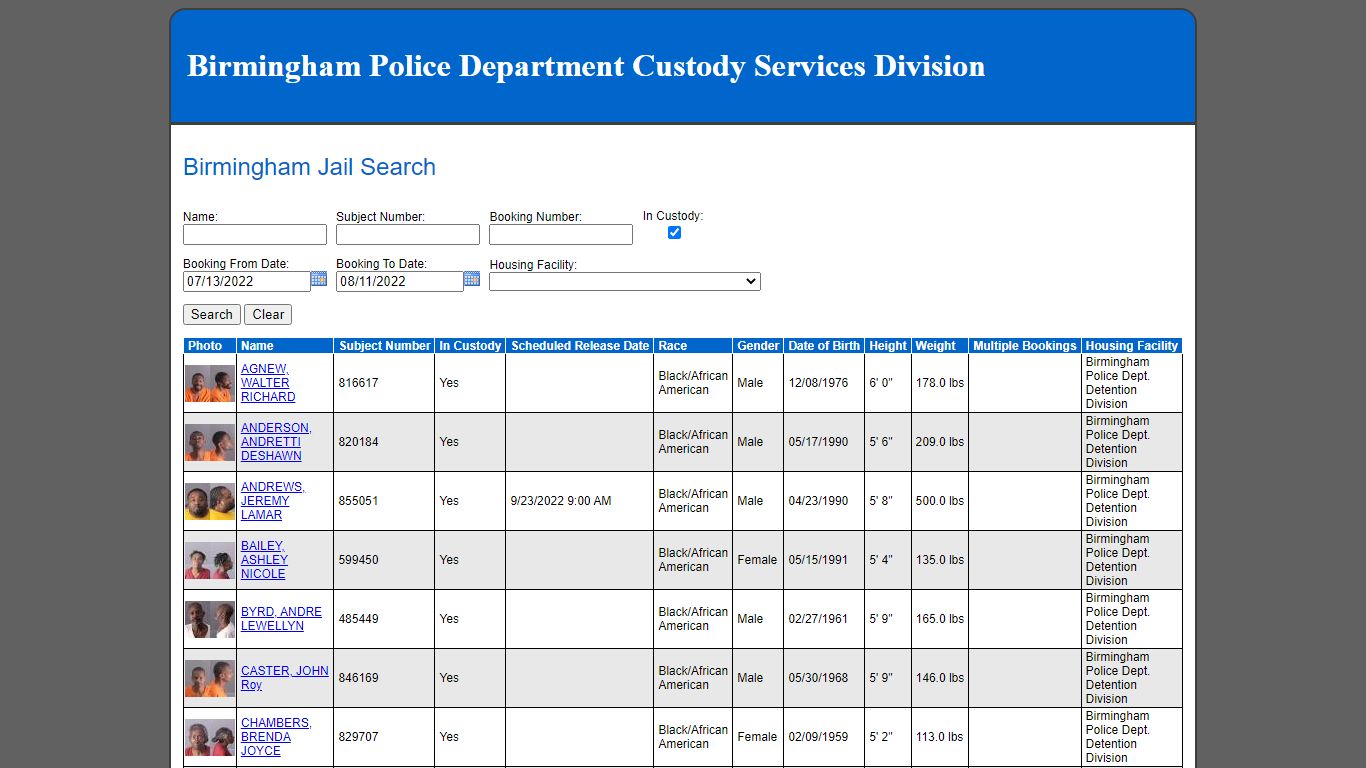Click the Date of Birth column header
The width and height of the screenshot is (1366, 768).
click(824, 346)
